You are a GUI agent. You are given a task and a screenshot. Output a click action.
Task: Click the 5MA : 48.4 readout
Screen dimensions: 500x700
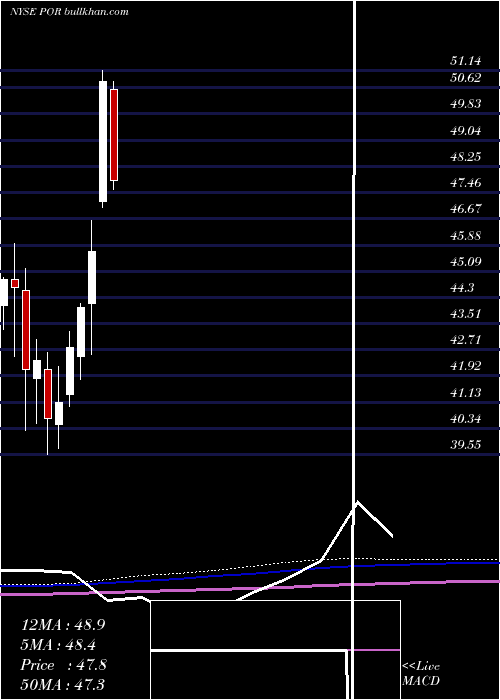coord(58,645)
